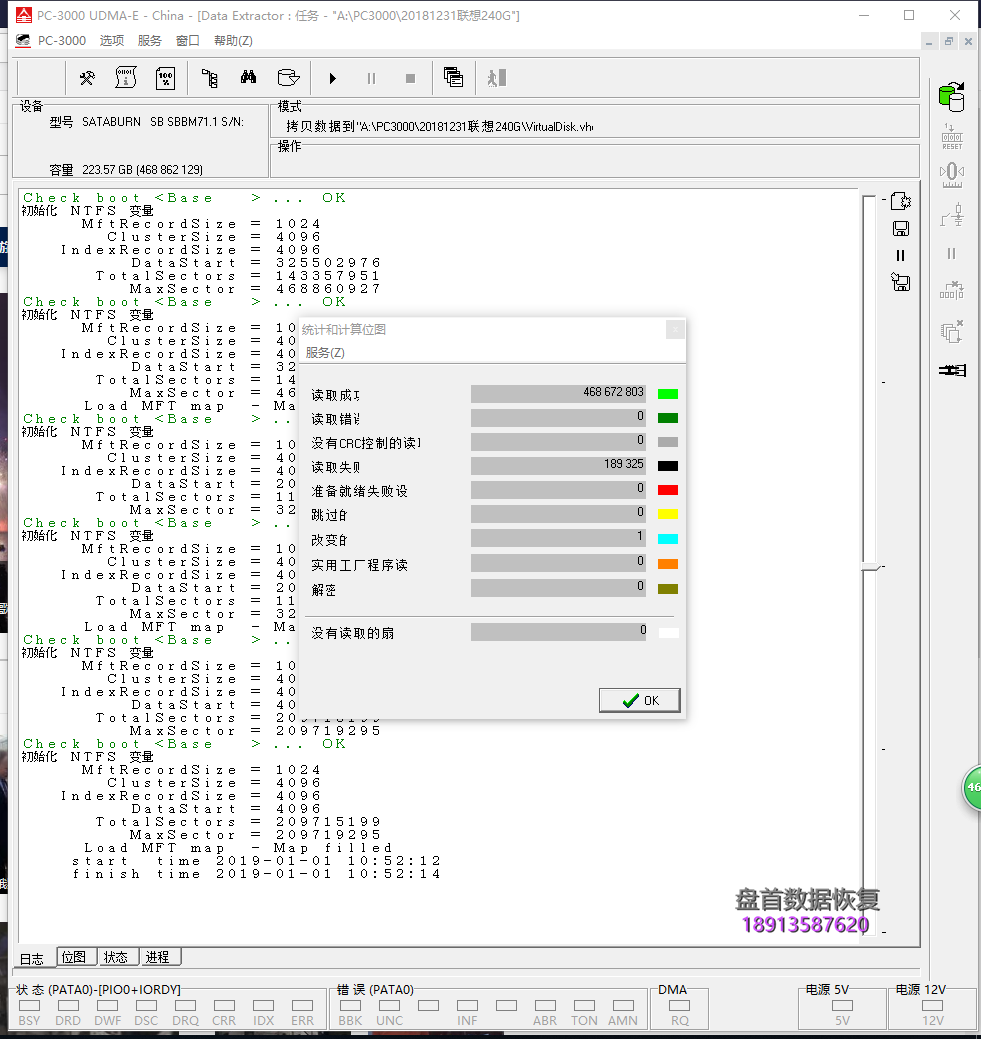
Task: Click the green disk copy icon
Action: (952, 97)
